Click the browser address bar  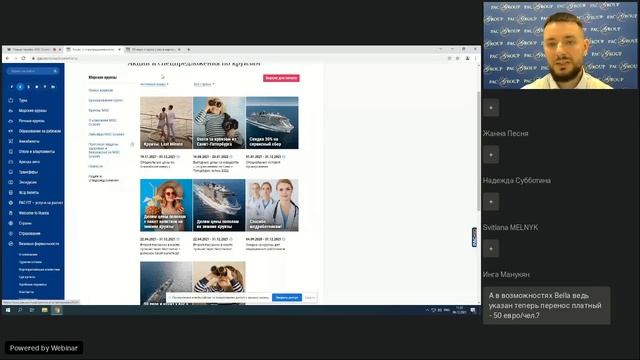coord(239,58)
